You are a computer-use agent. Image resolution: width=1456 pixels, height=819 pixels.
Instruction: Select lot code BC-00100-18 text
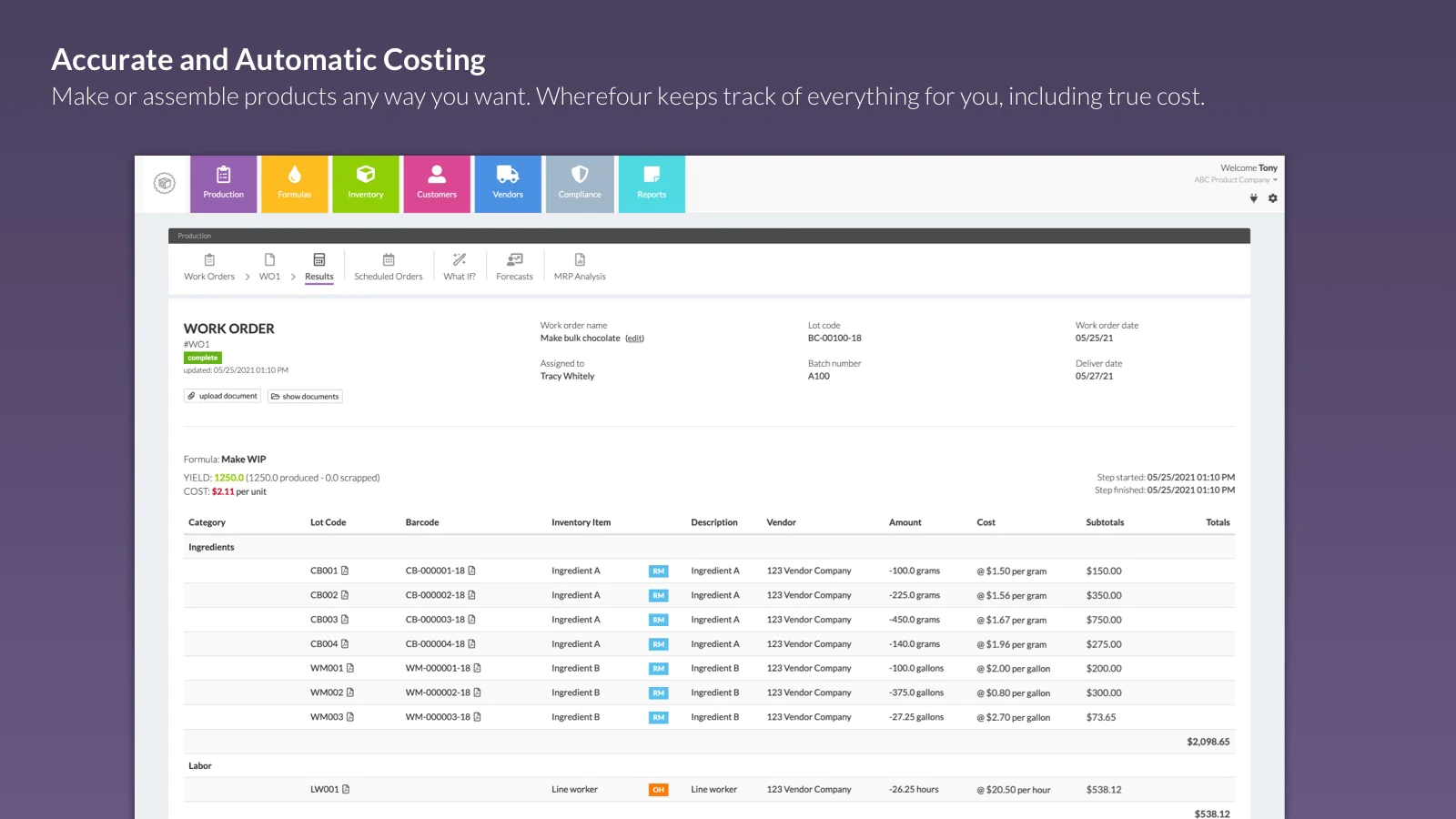834,339
